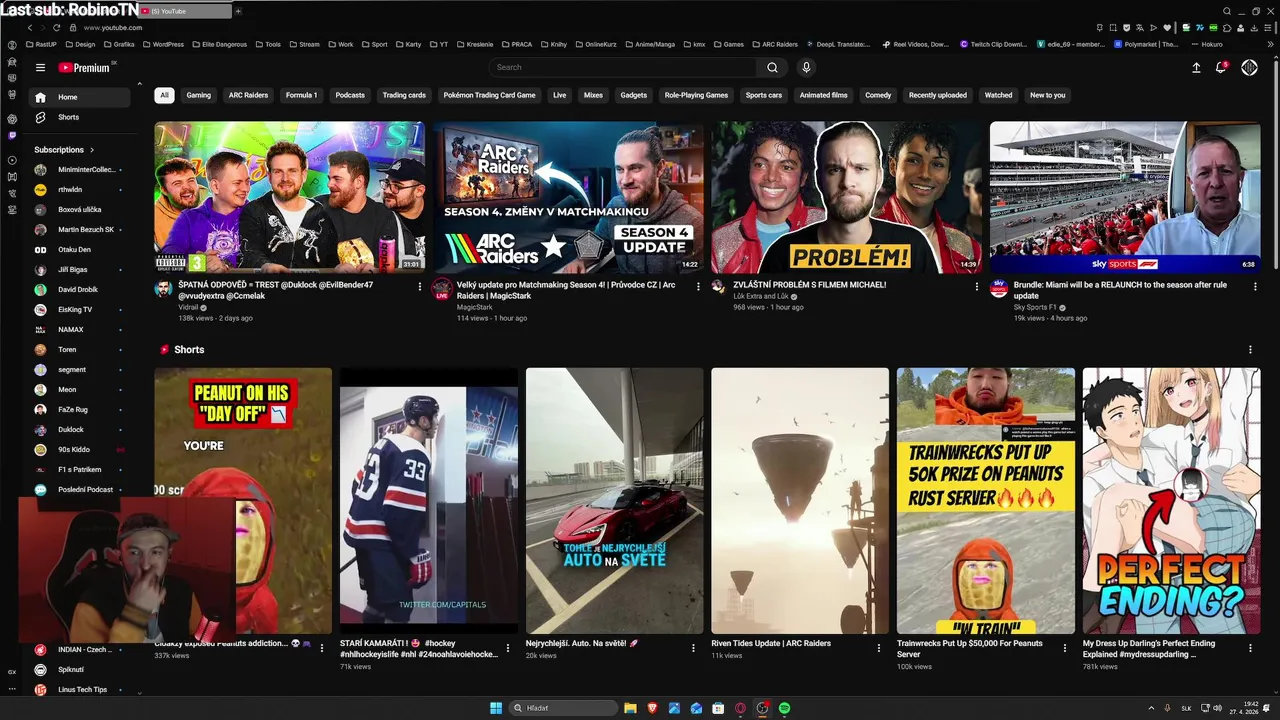Open the Anime/Manga bookmarks folder
Image resolution: width=1280 pixels, height=720 pixels.
click(649, 44)
